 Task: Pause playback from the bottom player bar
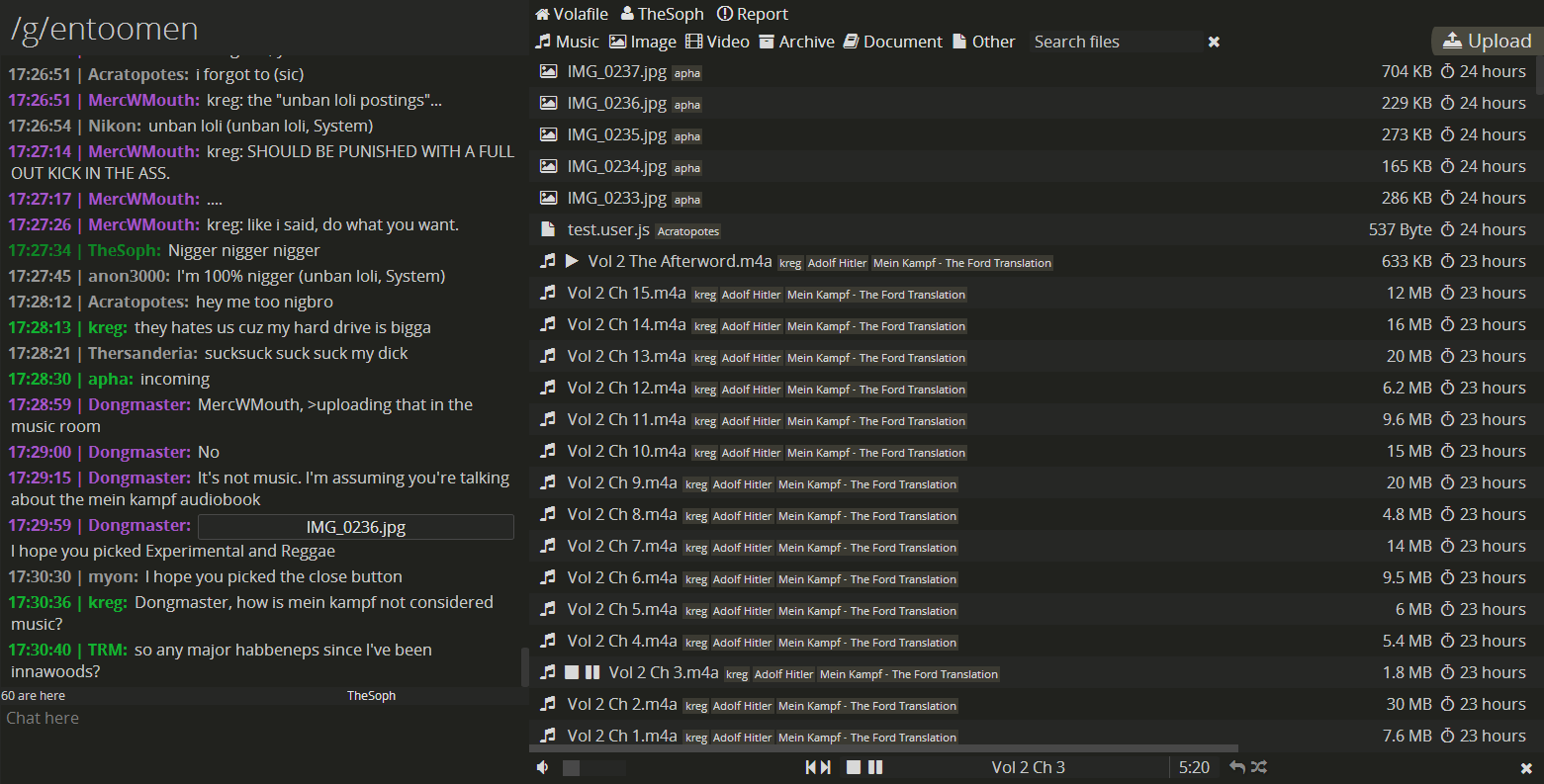click(x=875, y=767)
